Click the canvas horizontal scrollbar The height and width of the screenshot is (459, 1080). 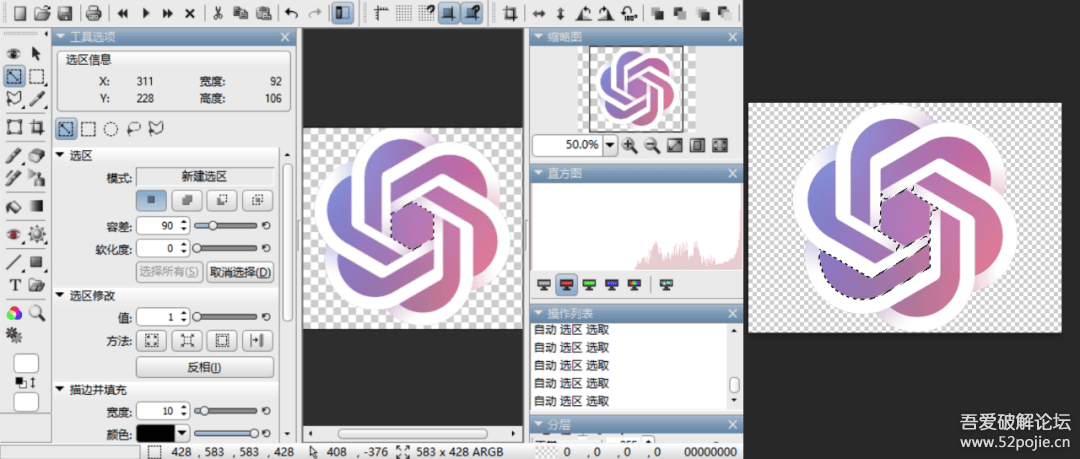pos(413,434)
